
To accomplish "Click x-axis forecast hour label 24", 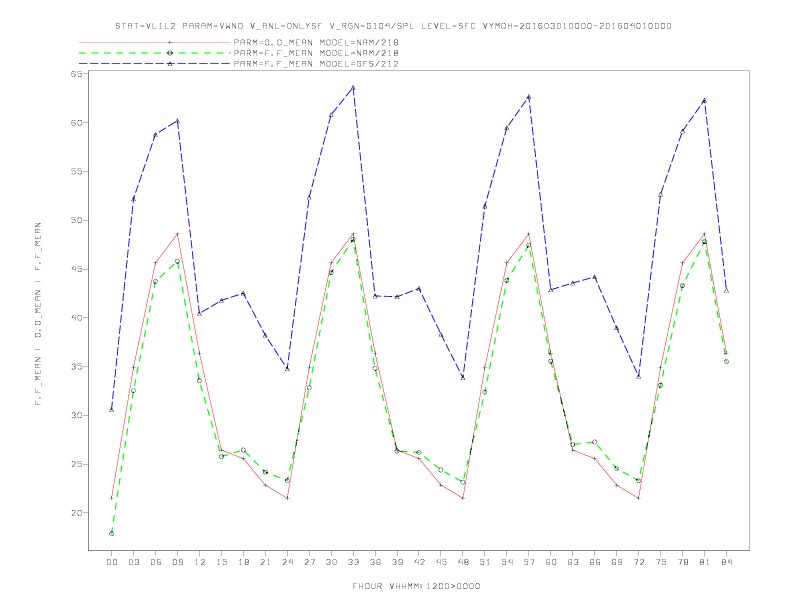I will click(287, 562).
